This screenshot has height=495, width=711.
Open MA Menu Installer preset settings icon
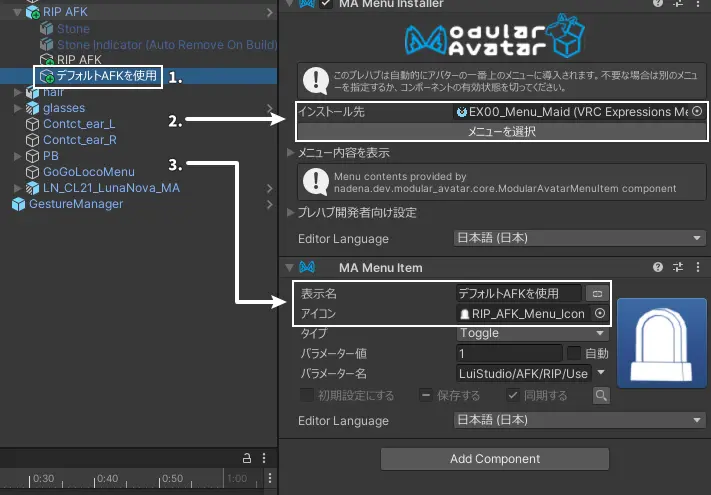tap(678, 4)
